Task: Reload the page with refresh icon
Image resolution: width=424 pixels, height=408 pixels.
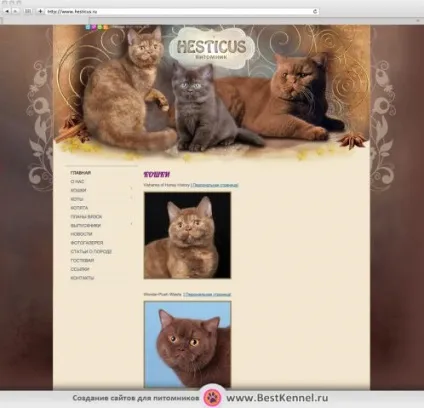Action: pyautogui.click(x=315, y=11)
